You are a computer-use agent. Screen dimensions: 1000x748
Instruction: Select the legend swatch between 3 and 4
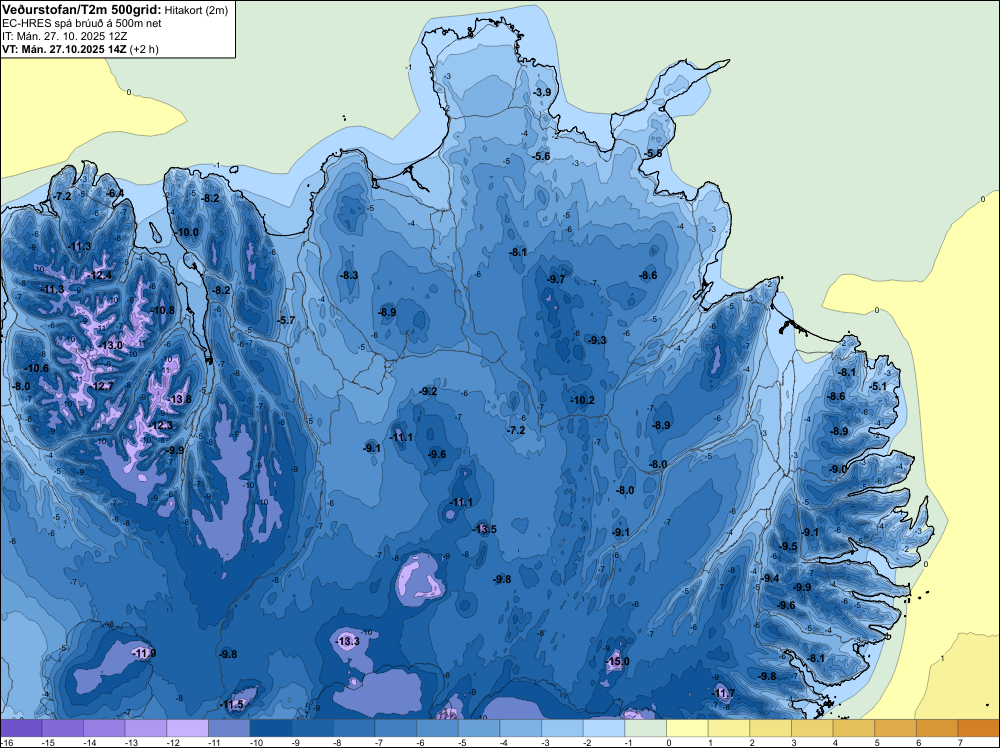click(812, 728)
